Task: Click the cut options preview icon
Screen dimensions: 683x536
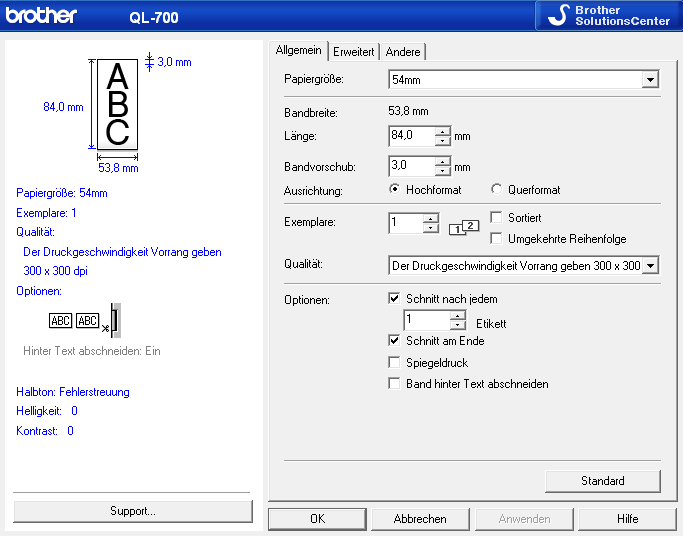Action: [85, 320]
